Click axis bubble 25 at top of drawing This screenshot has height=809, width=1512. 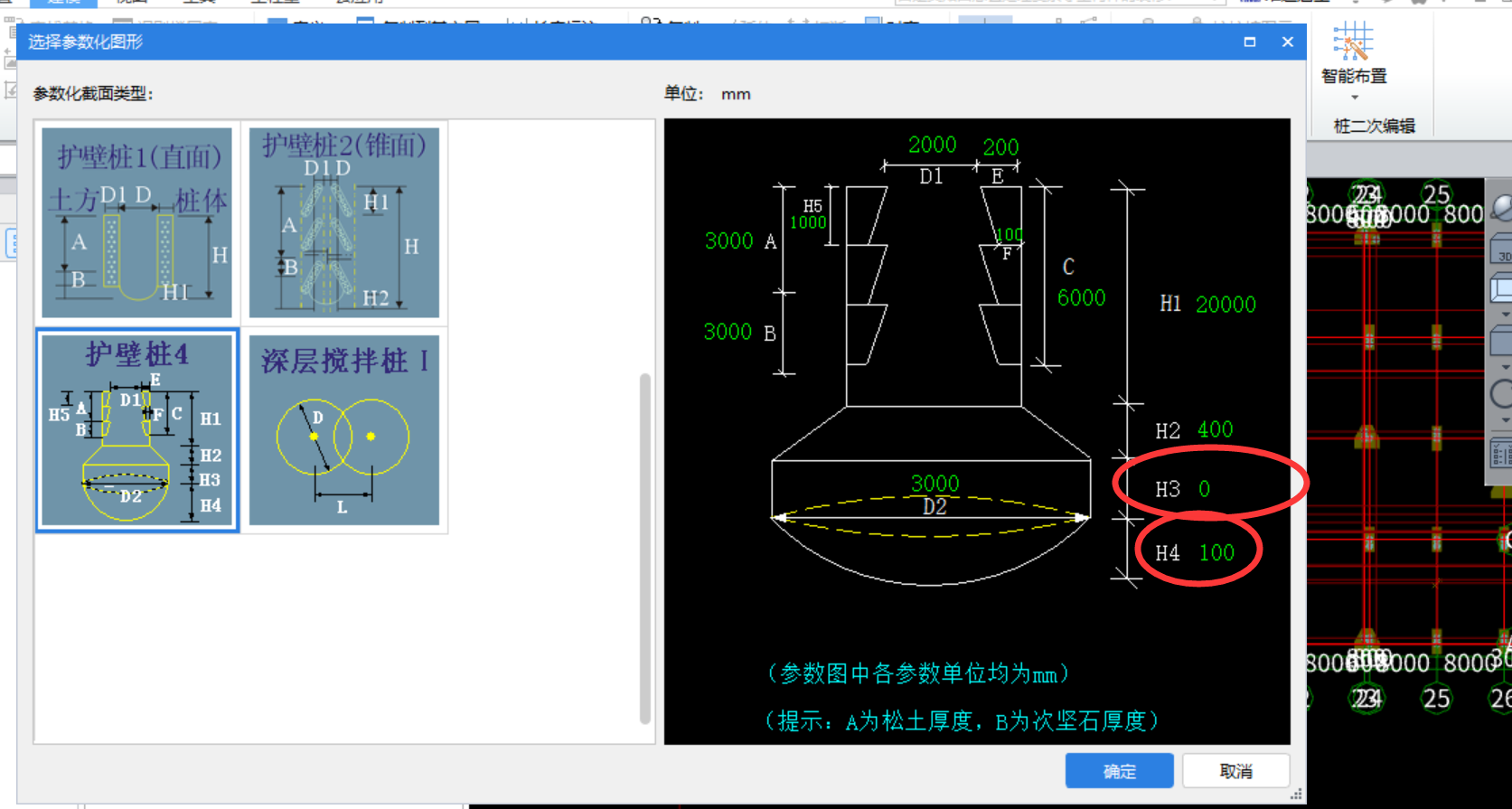(x=1436, y=194)
